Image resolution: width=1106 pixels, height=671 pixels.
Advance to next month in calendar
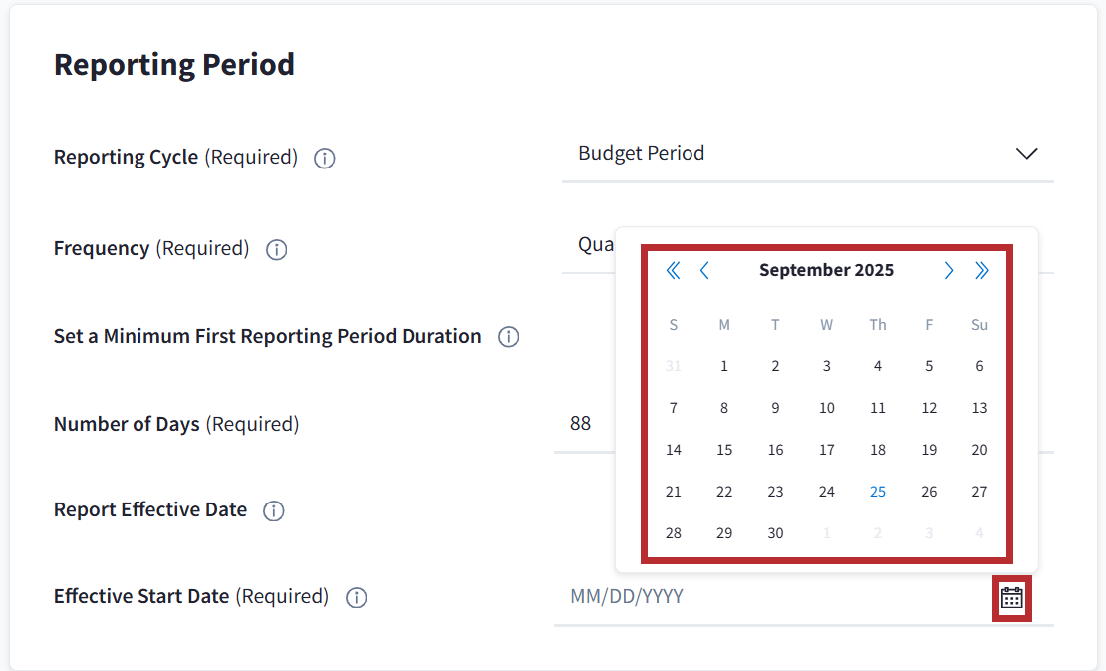pyautogui.click(x=949, y=270)
